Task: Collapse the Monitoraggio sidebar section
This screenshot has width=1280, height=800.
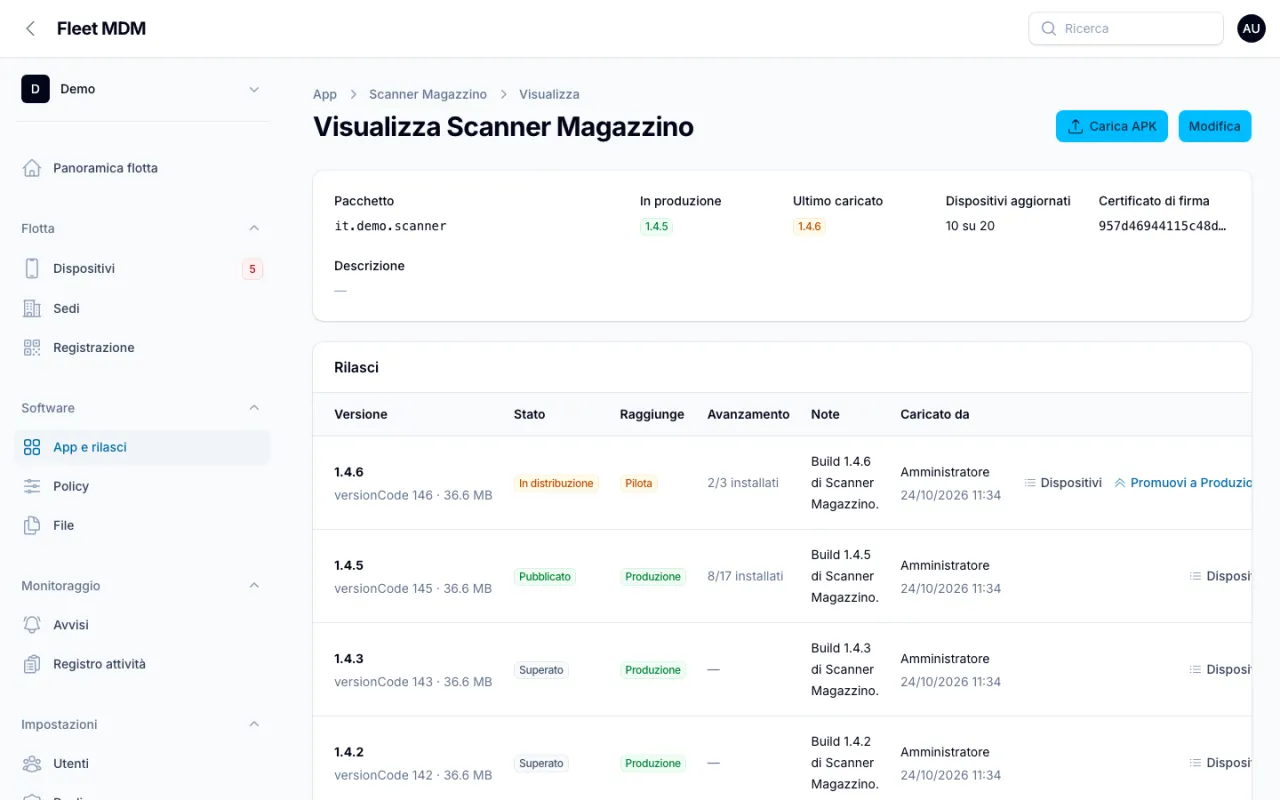Action: pos(254,586)
